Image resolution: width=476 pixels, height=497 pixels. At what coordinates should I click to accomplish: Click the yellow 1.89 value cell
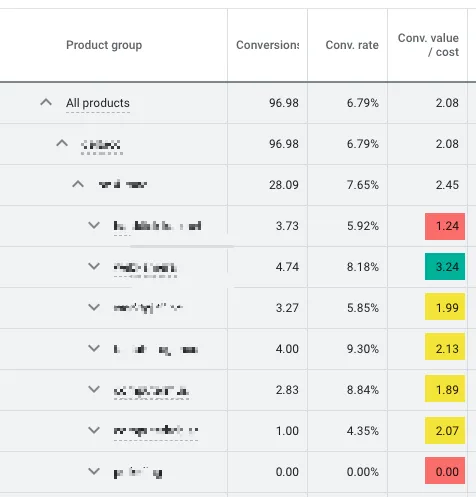tap(445, 388)
